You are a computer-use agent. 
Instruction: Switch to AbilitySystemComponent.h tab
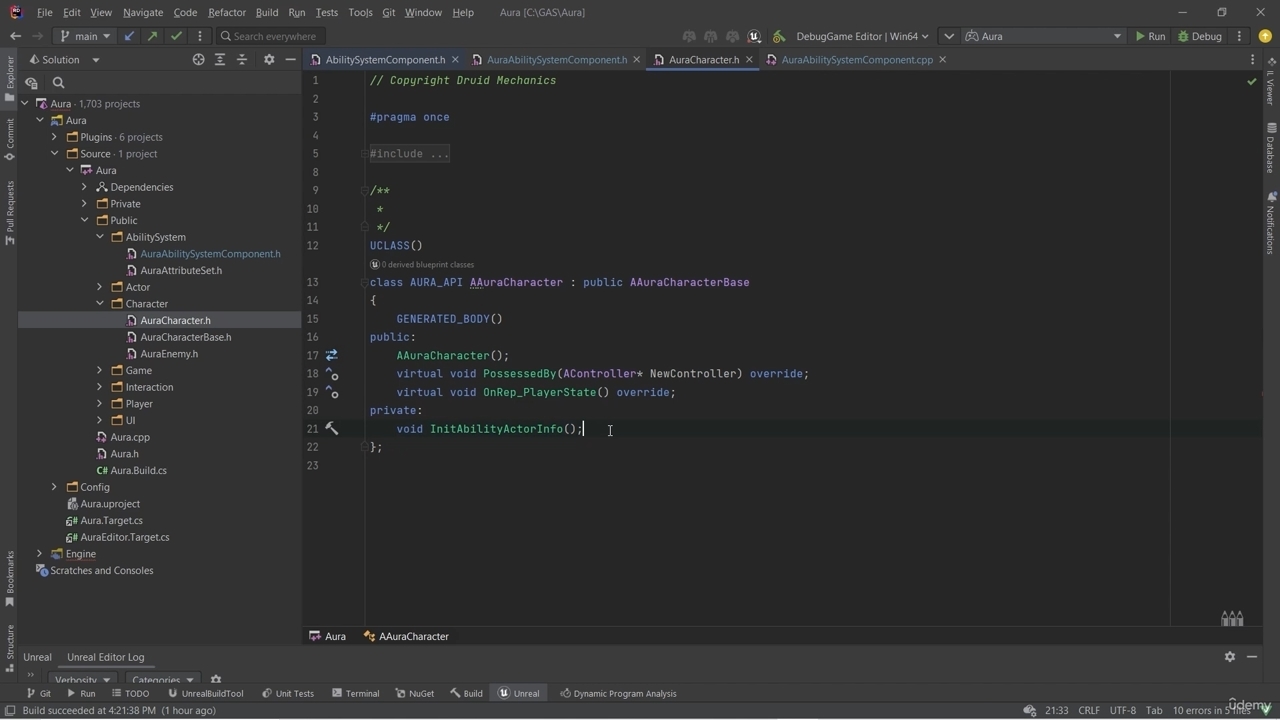coord(385,60)
